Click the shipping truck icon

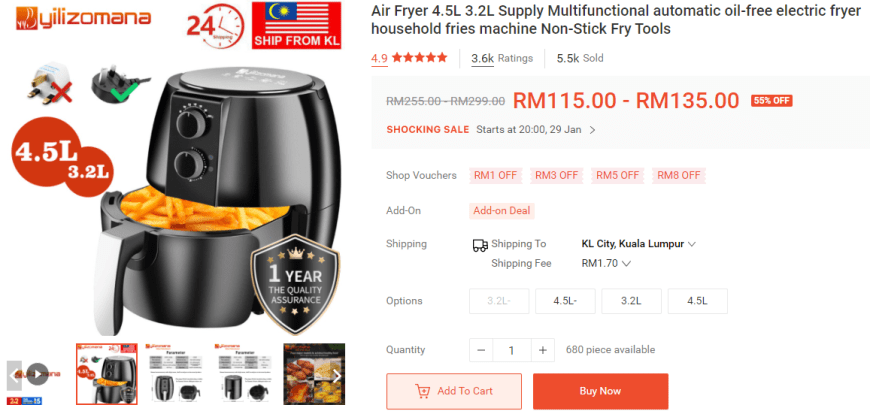[x=480, y=245]
